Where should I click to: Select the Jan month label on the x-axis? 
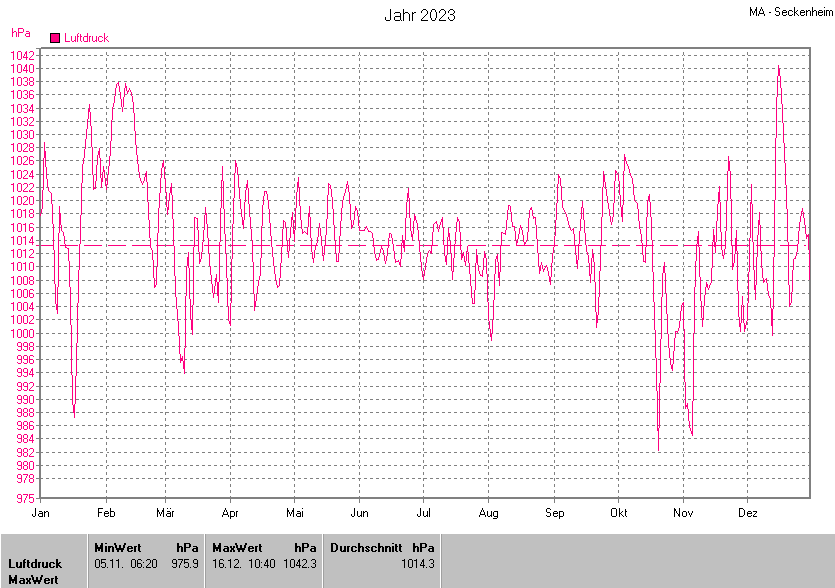pos(41,513)
